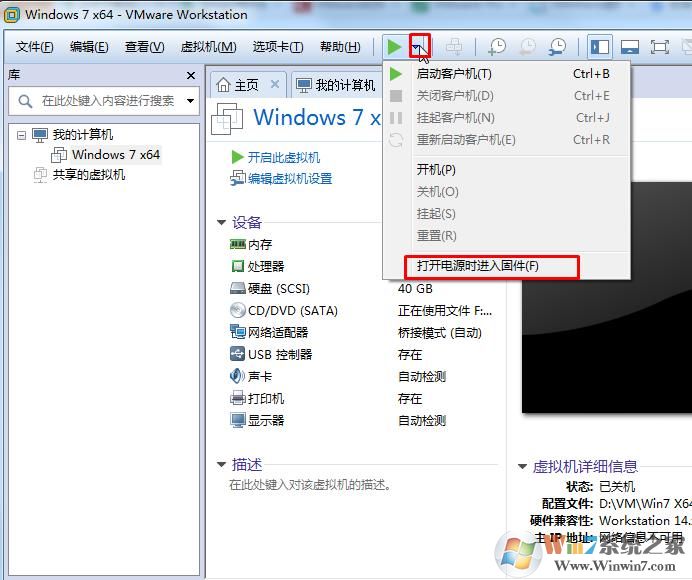Toggle the library sidebar view icon
Image resolution: width=692 pixels, height=580 pixels.
tap(600, 46)
